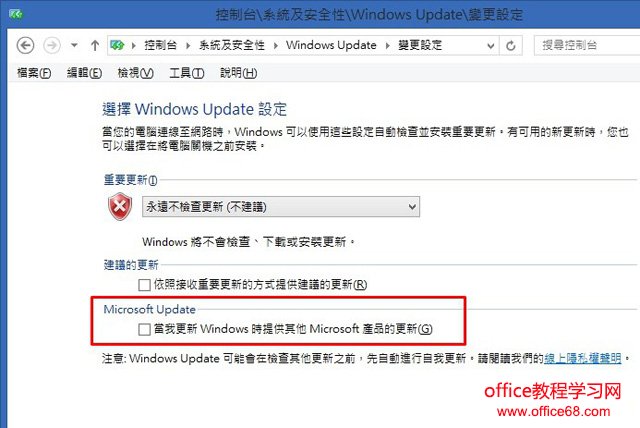Go up one folder level

point(95,45)
